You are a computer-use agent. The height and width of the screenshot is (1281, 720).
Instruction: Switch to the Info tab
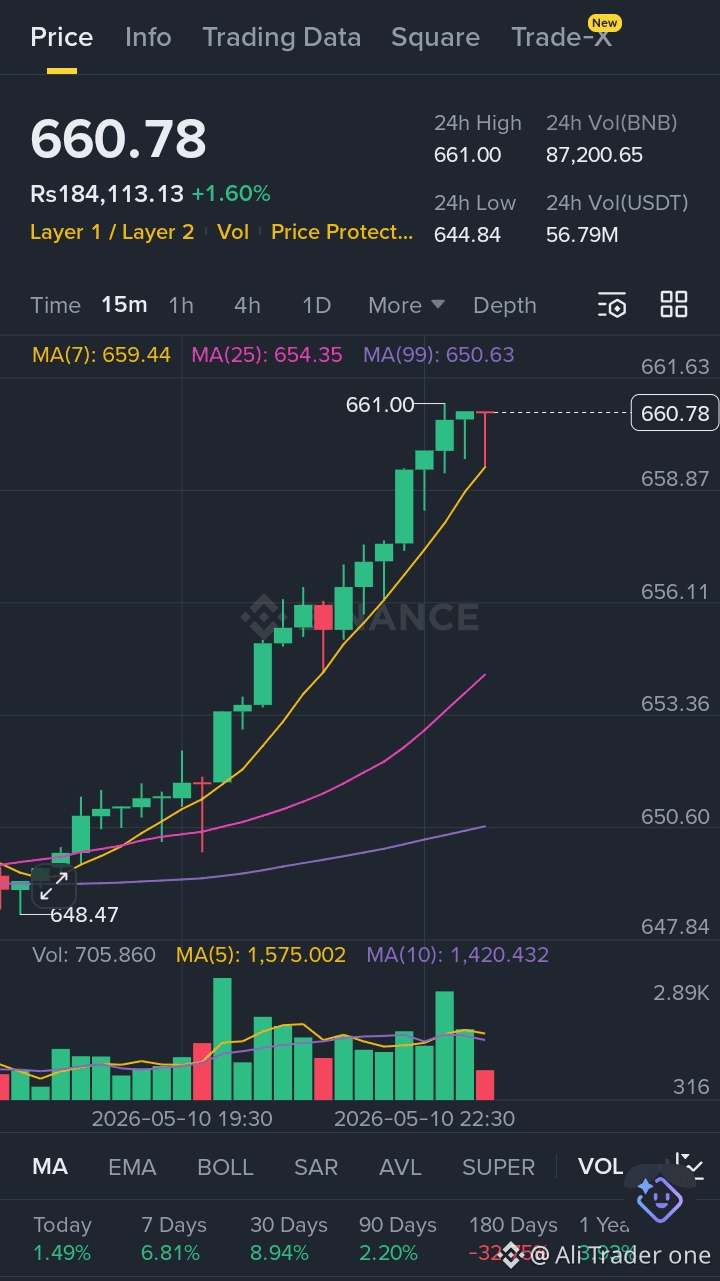148,37
